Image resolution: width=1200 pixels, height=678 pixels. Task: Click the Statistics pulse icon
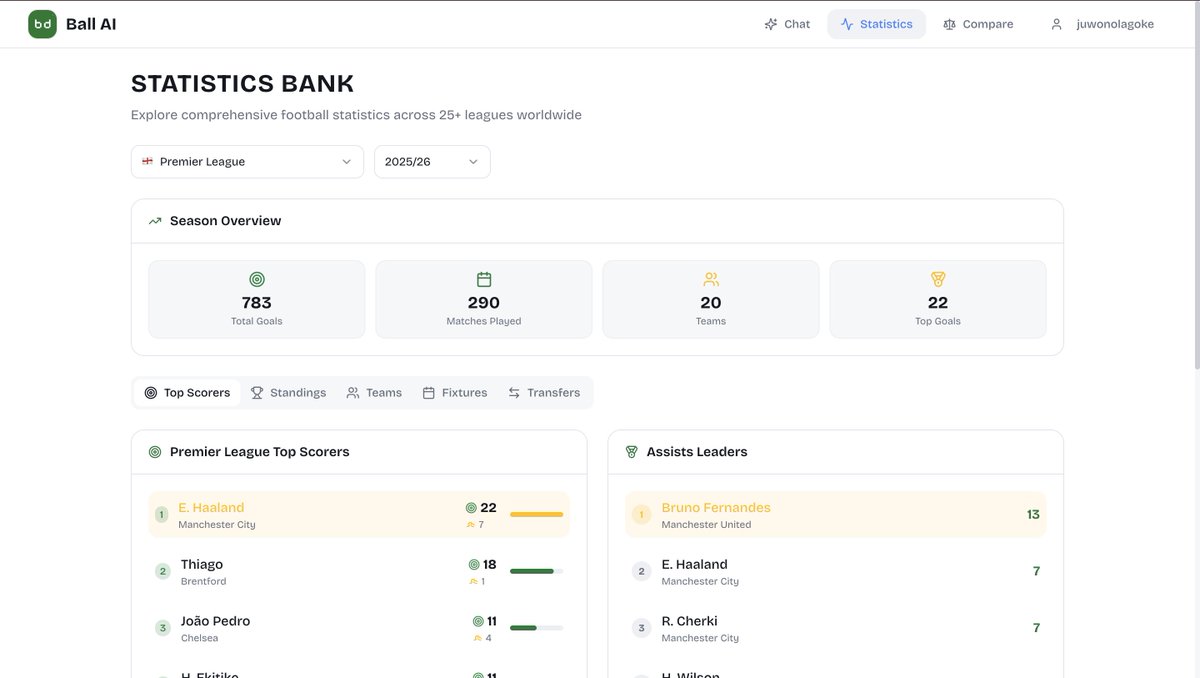click(847, 24)
